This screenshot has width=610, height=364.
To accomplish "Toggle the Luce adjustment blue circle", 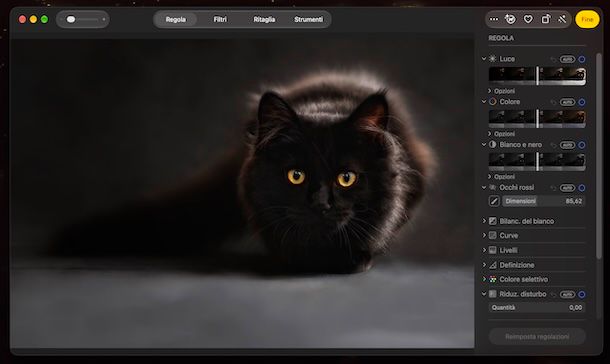I will pos(582,59).
